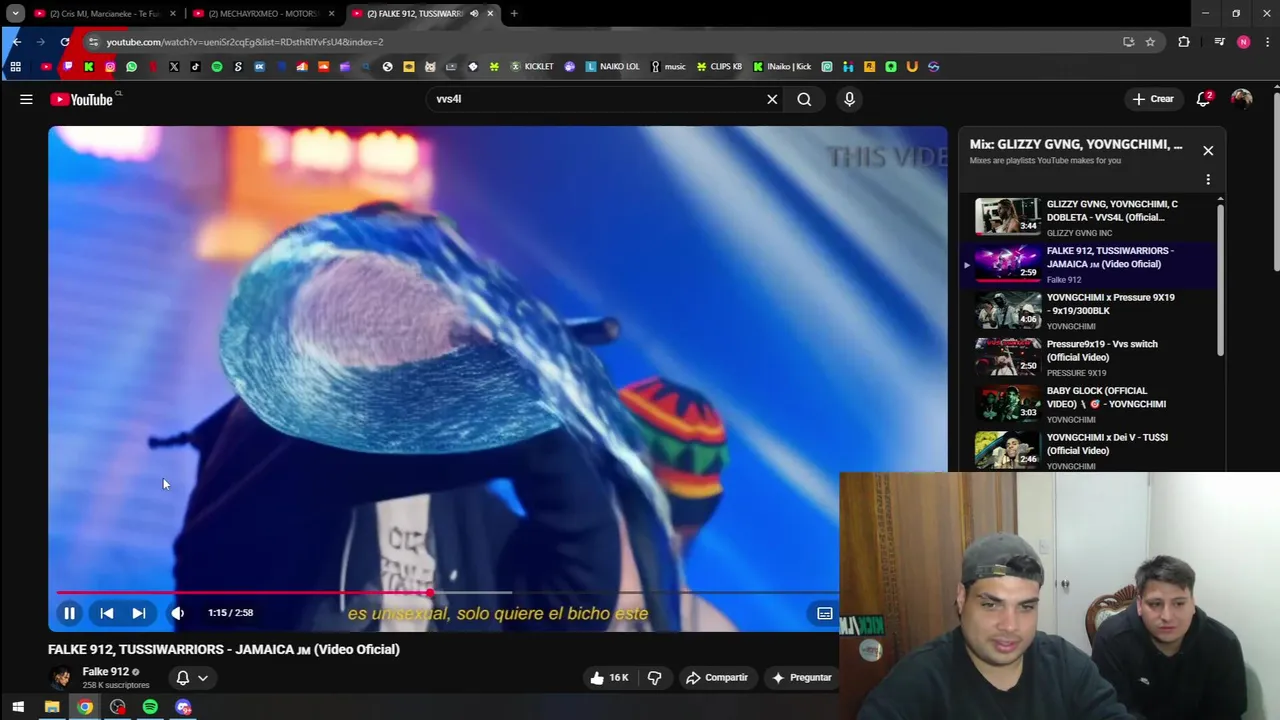This screenshot has height=720, width=1280.
Task: Pause the playing video
Action: [70, 613]
